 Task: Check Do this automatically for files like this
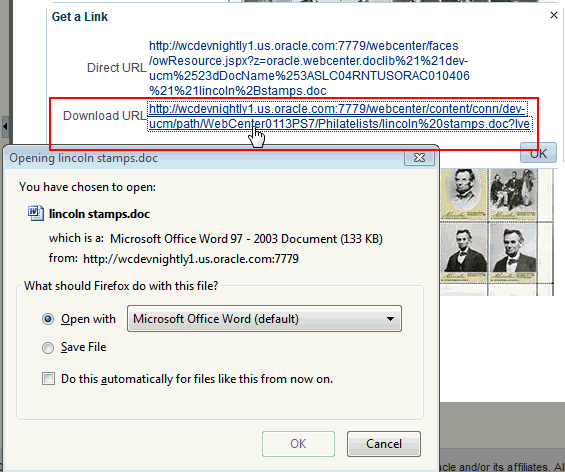[48, 379]
